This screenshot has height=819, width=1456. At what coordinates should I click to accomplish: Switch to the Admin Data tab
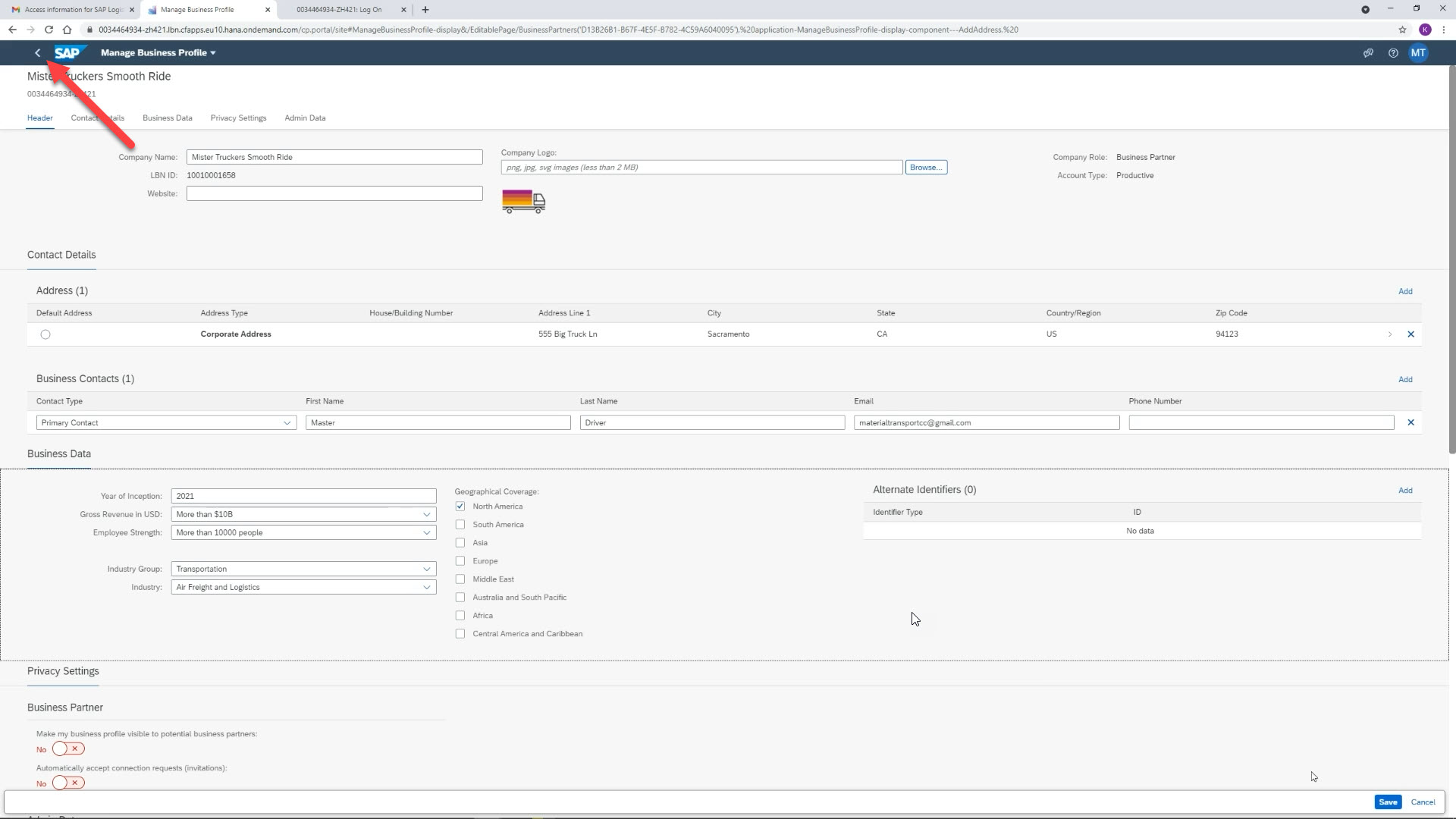coord(305,118)
